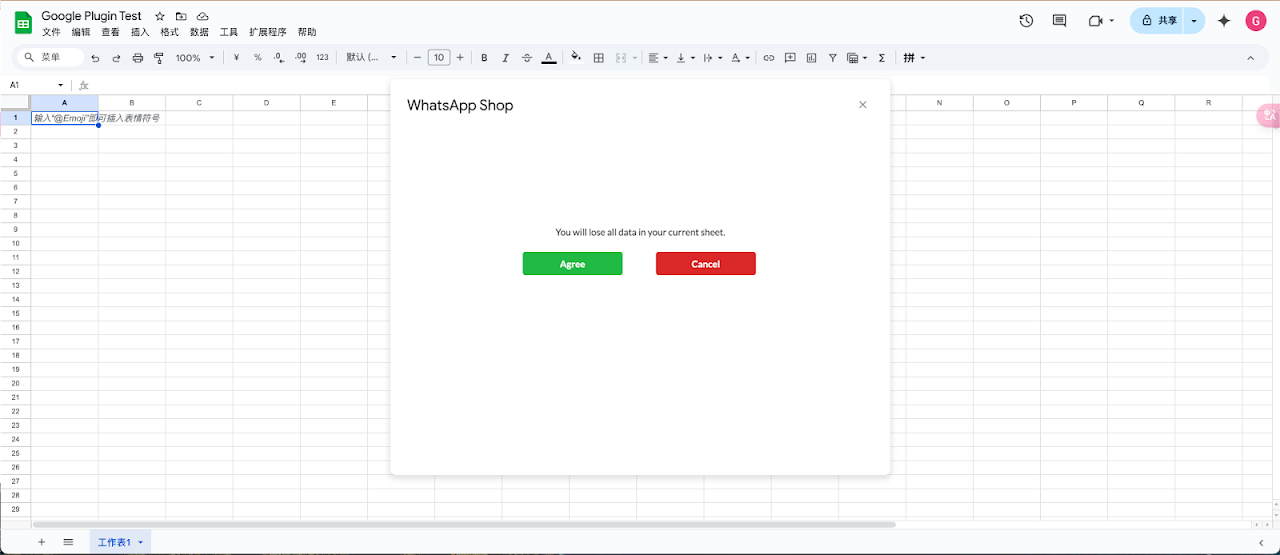Star the Google Plugin Test document

[160, 17]
